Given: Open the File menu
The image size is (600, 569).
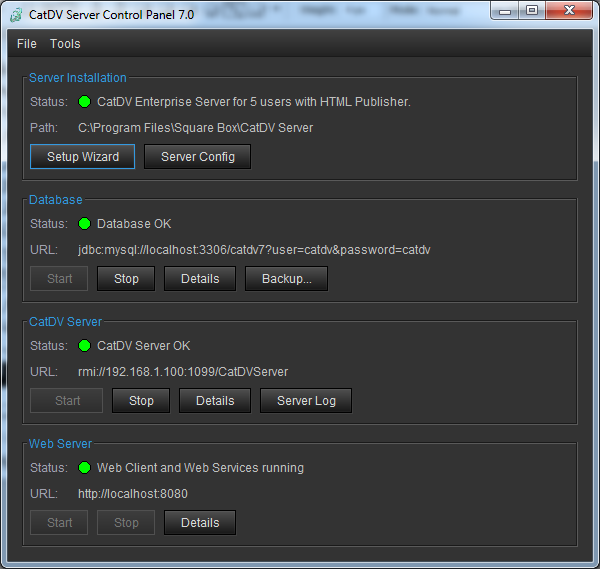Looking at the screenshot, I should (27, 44).
